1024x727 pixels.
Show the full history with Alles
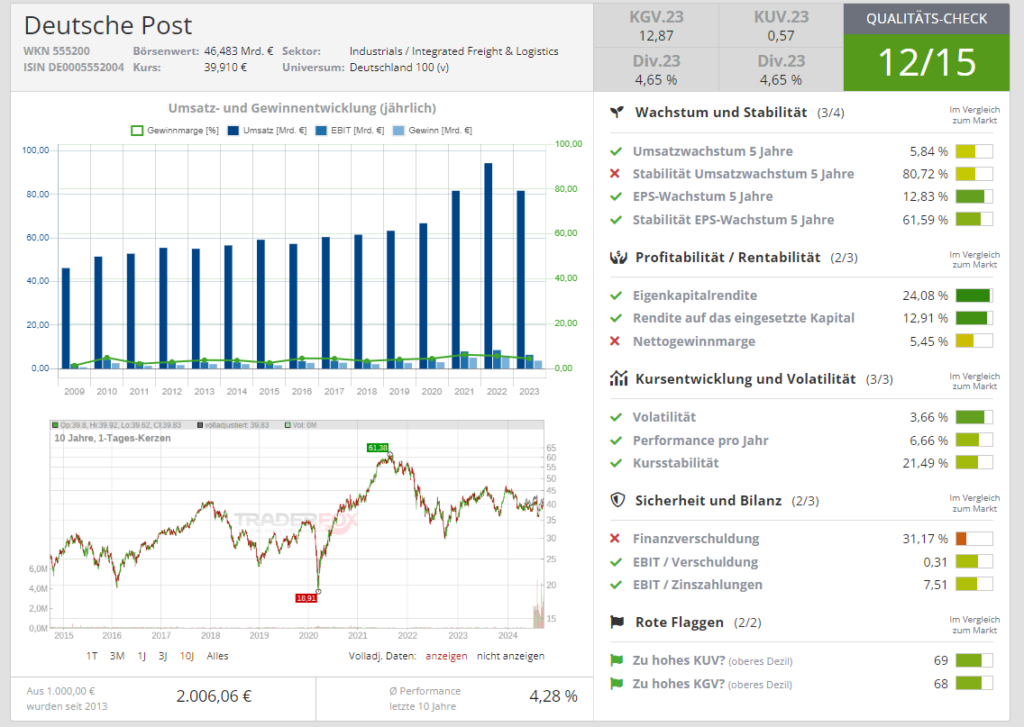point(217,656)
